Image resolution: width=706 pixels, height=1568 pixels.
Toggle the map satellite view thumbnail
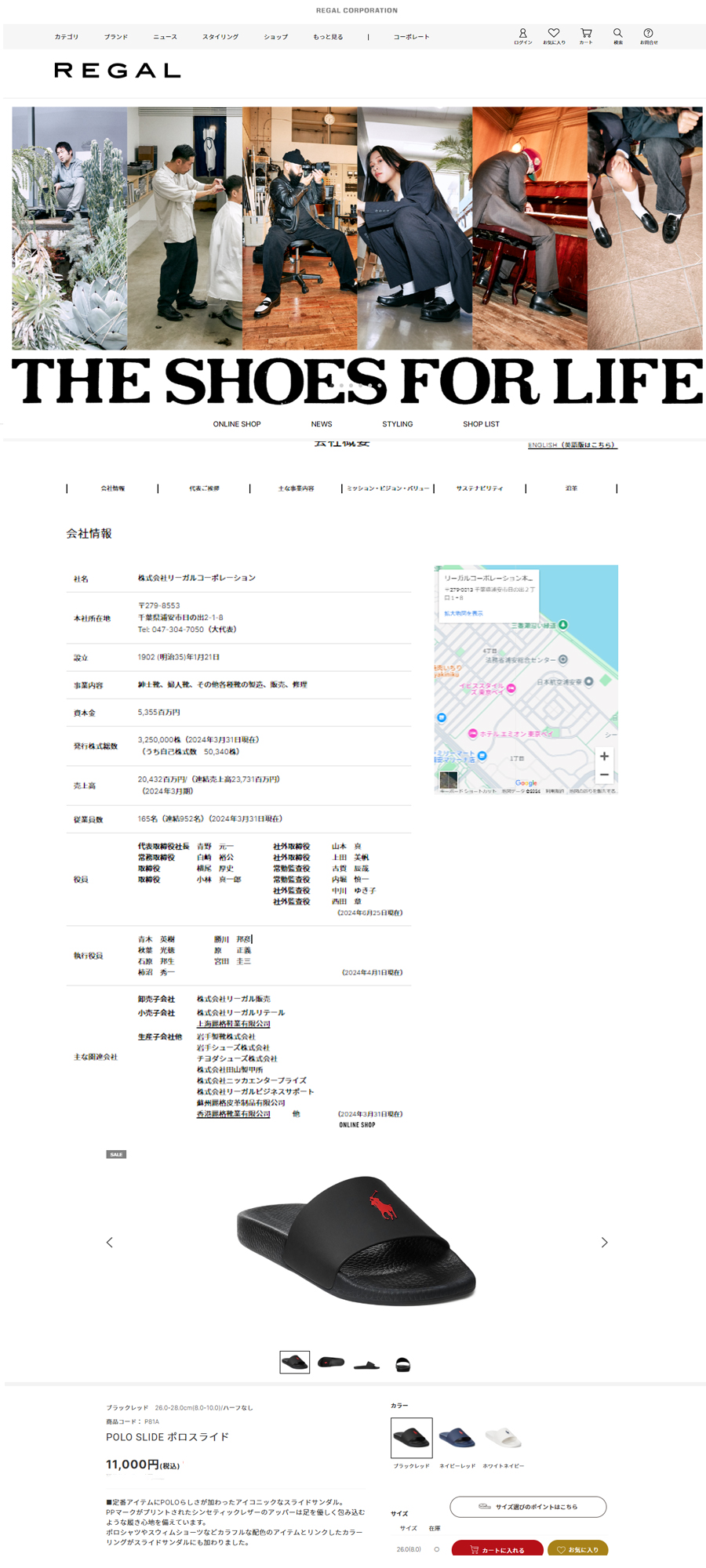point(449,779)
